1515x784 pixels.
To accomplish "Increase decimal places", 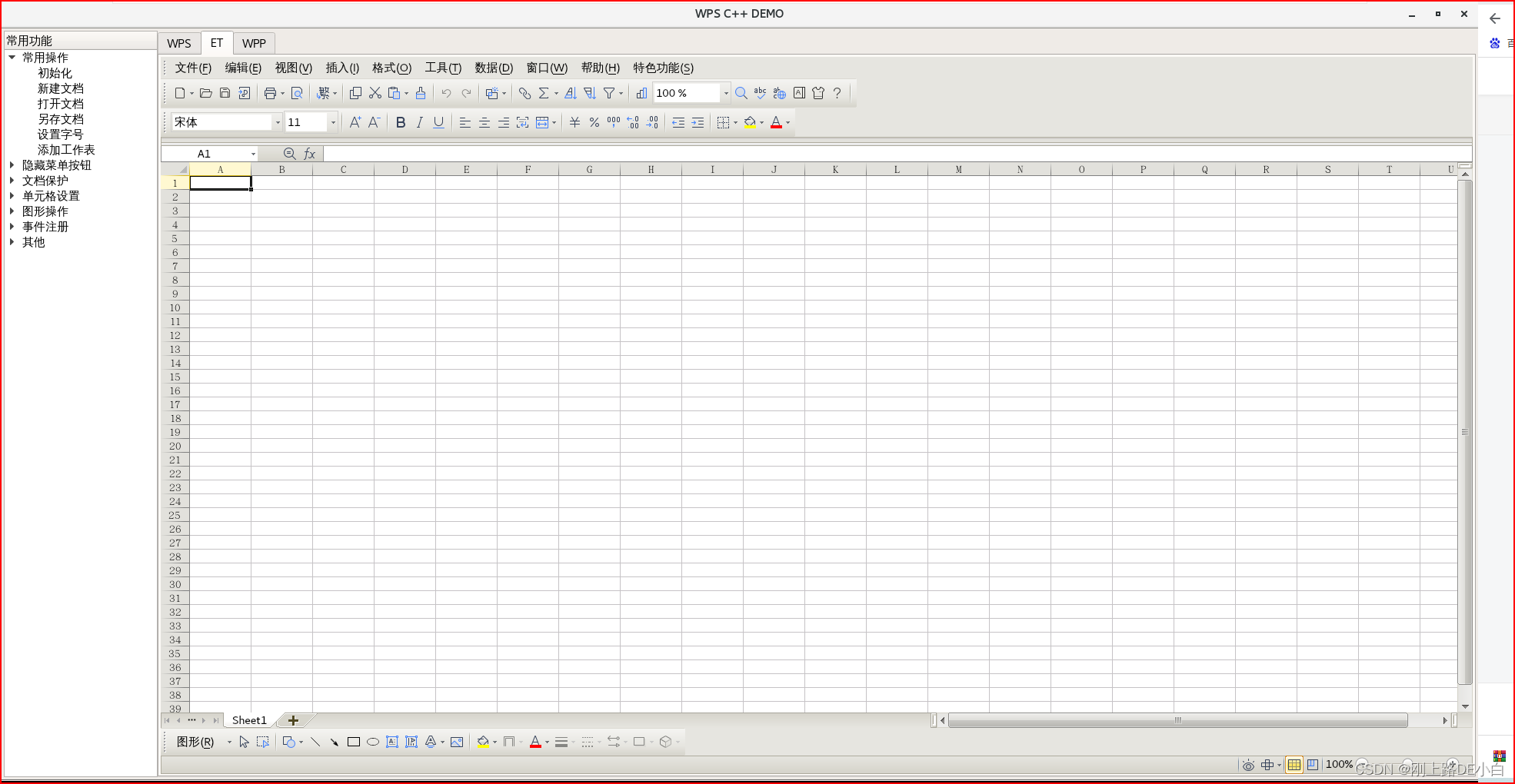I will [633, 122].
